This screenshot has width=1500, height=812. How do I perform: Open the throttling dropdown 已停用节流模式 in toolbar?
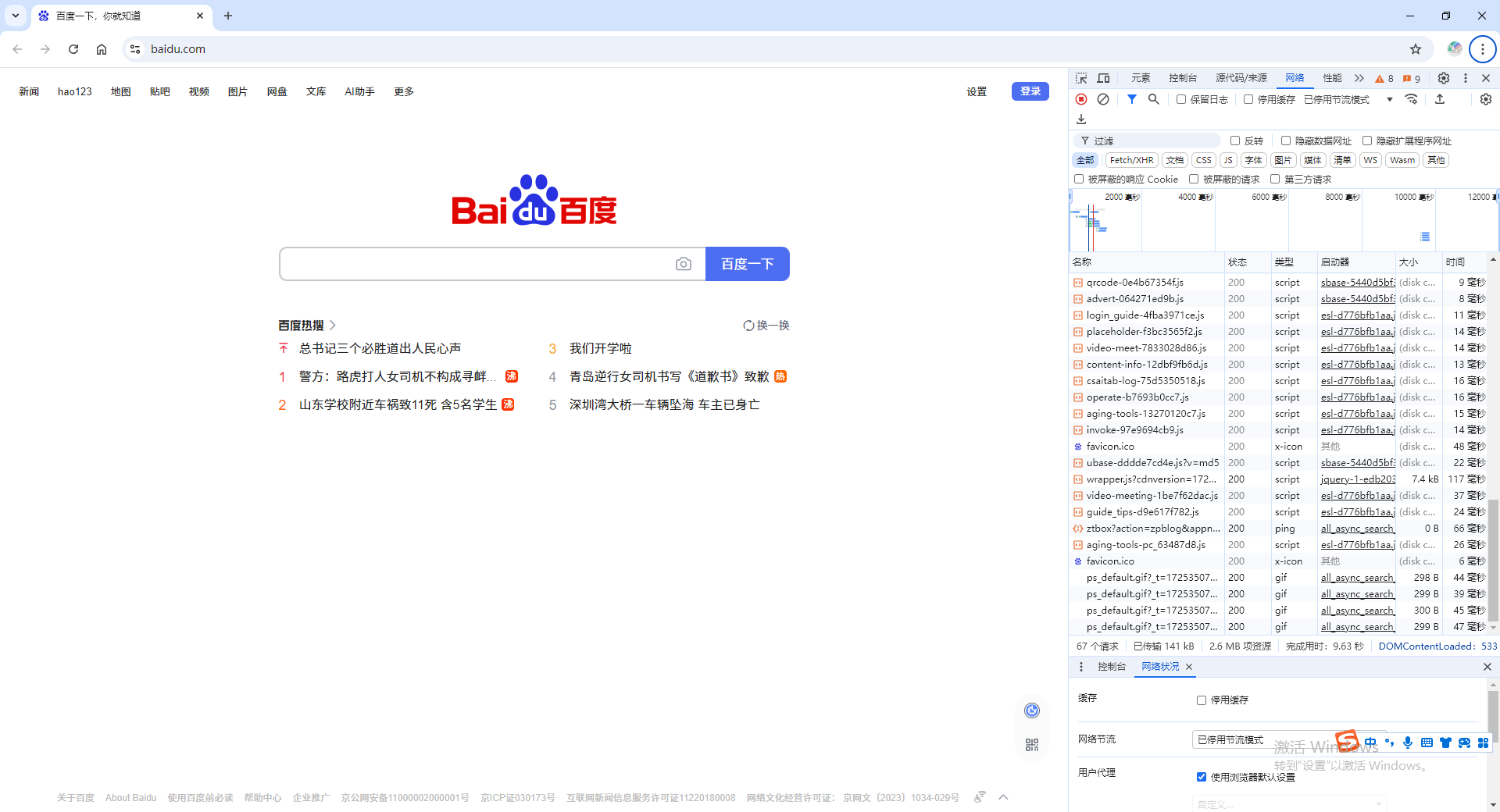[x=1348, y=99]
